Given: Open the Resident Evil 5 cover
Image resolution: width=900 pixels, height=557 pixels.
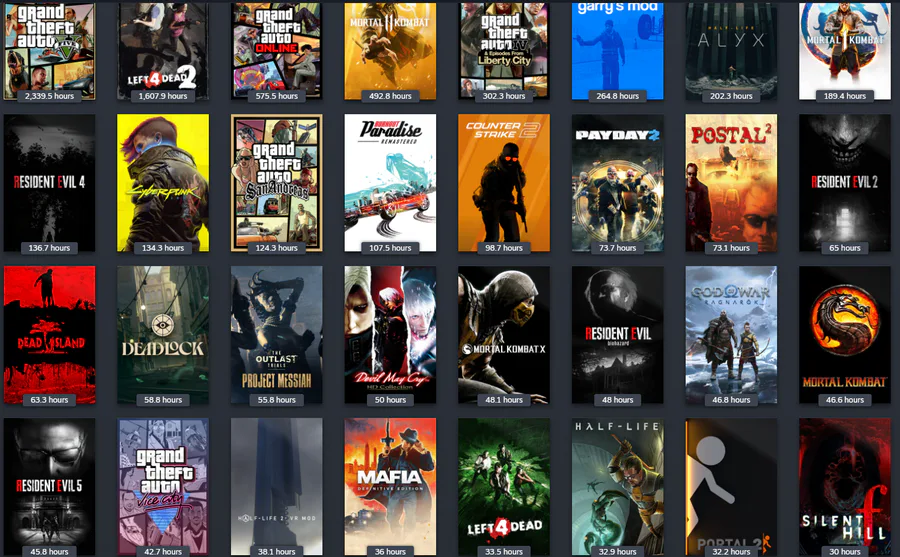Looking at the screenshot, I should tap(49, 487).
